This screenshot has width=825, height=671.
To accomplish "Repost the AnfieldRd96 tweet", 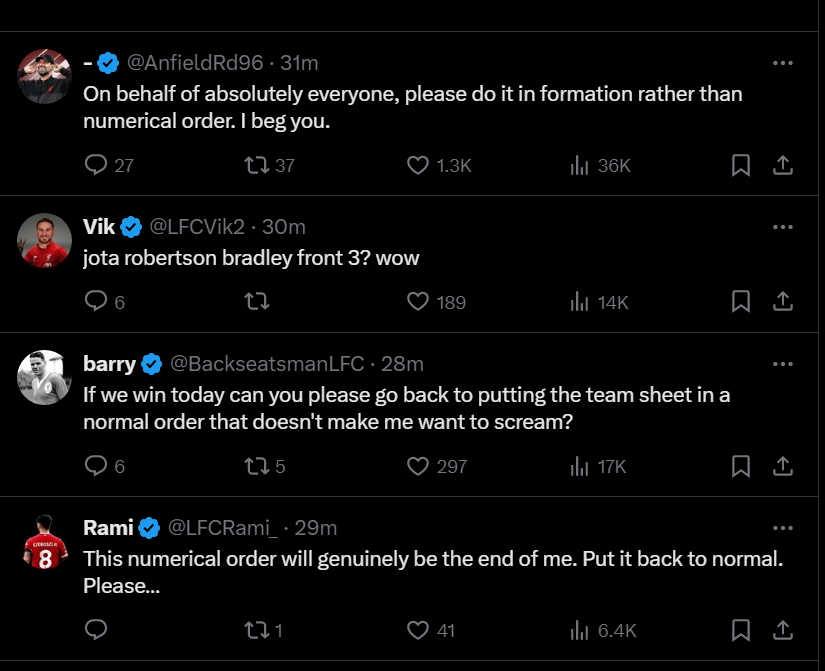I will click(257, 165).
